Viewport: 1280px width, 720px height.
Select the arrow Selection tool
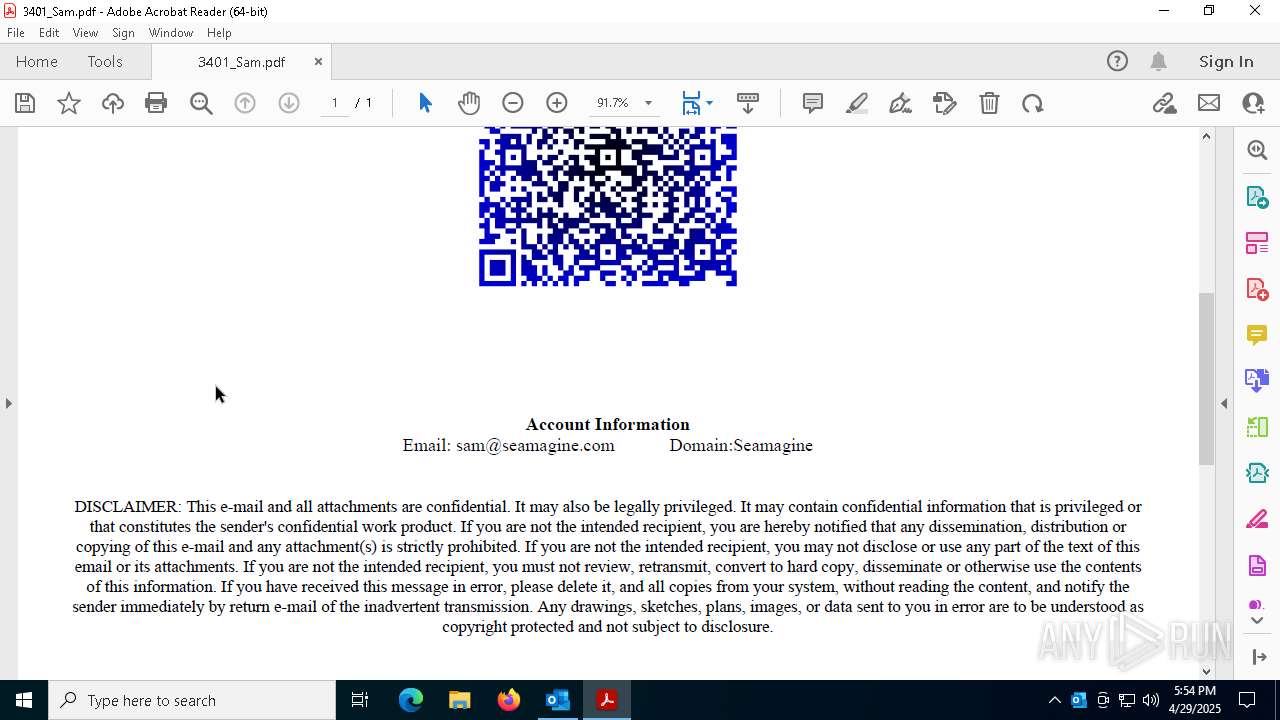point(425,103)
